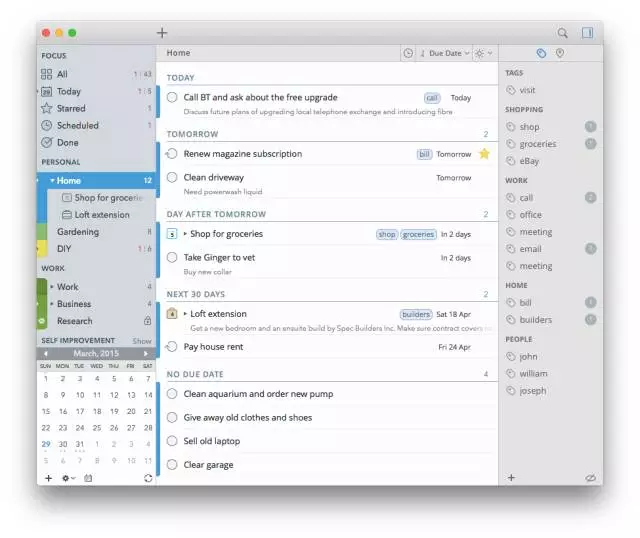640x538 pixels.
Task: Hide tags using the eye icon
Action: (x=590, y=478)
